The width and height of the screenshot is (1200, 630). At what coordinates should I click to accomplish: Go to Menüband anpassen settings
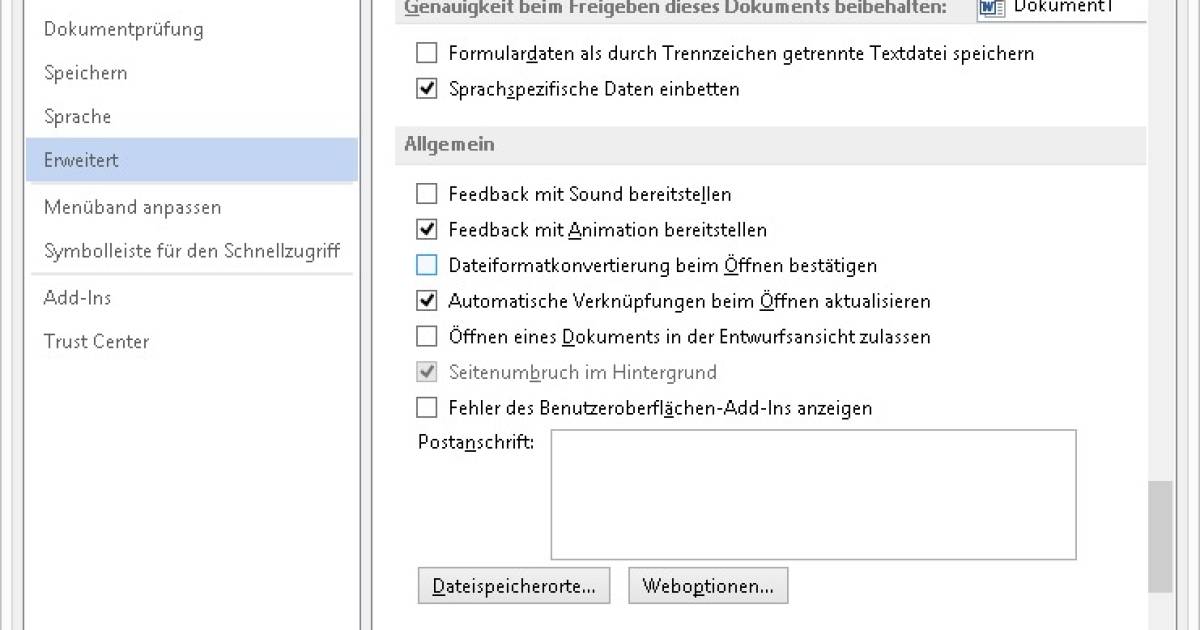132,208
